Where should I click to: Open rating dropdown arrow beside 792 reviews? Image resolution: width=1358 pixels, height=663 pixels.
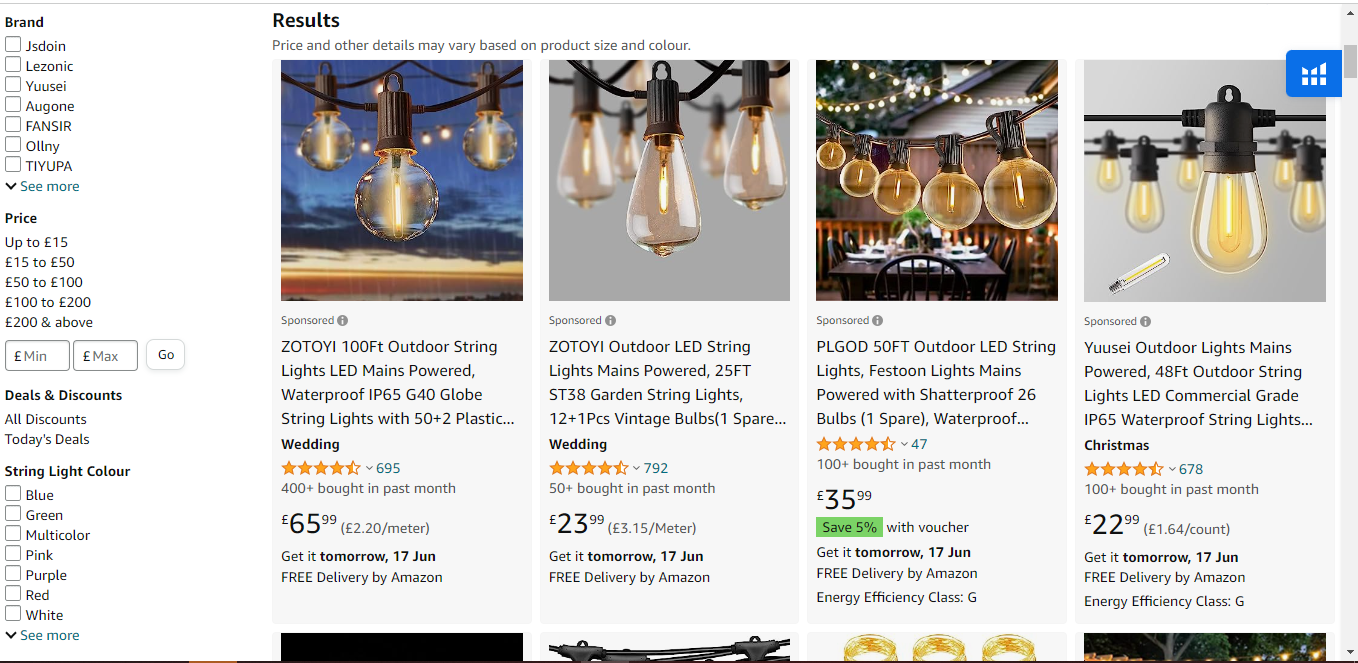[x=637, y=469]
